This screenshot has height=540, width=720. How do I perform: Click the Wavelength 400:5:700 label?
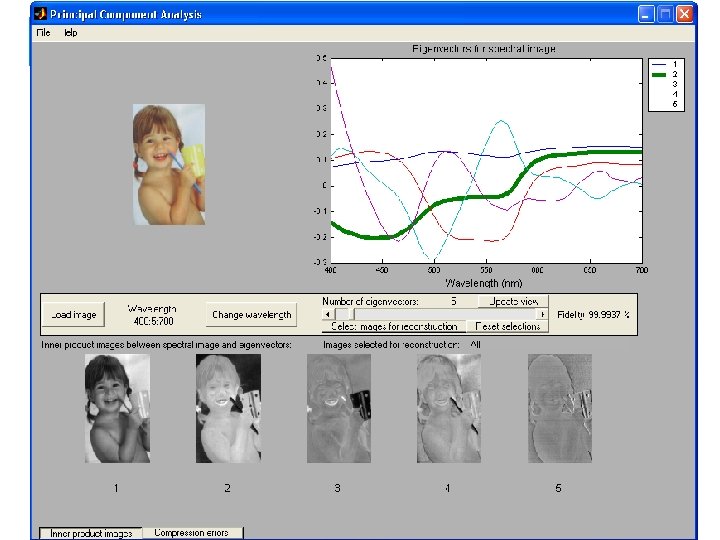(x=153, y=315)
